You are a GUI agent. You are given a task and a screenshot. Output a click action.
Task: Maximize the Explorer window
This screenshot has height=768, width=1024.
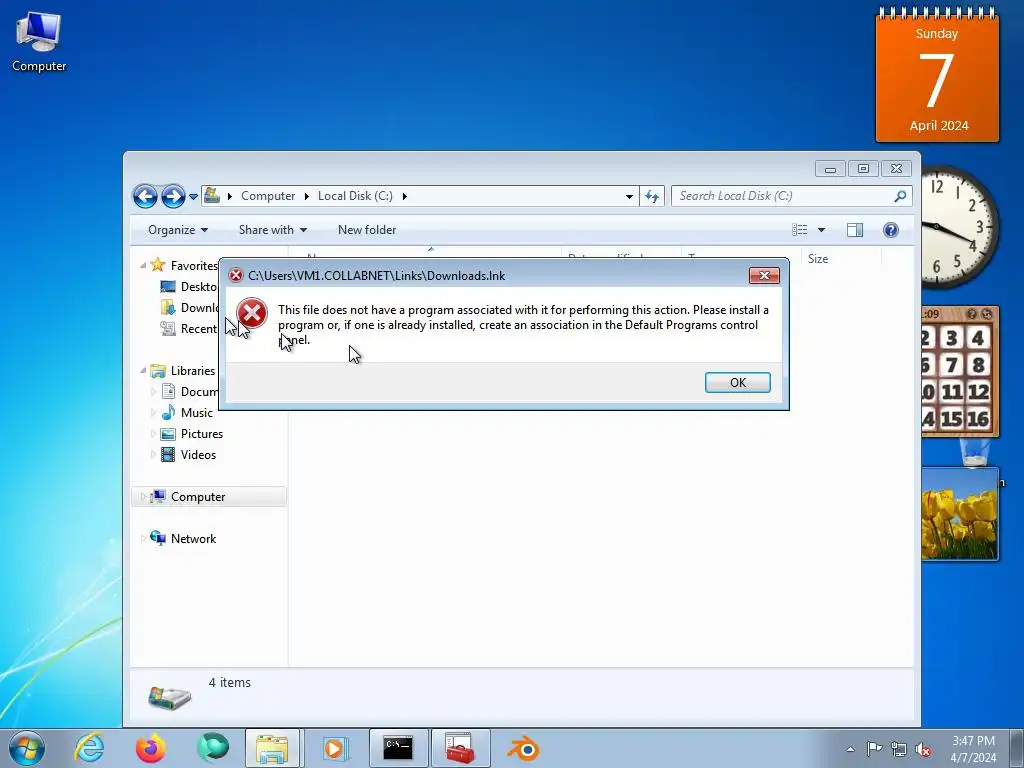[863, 169]
